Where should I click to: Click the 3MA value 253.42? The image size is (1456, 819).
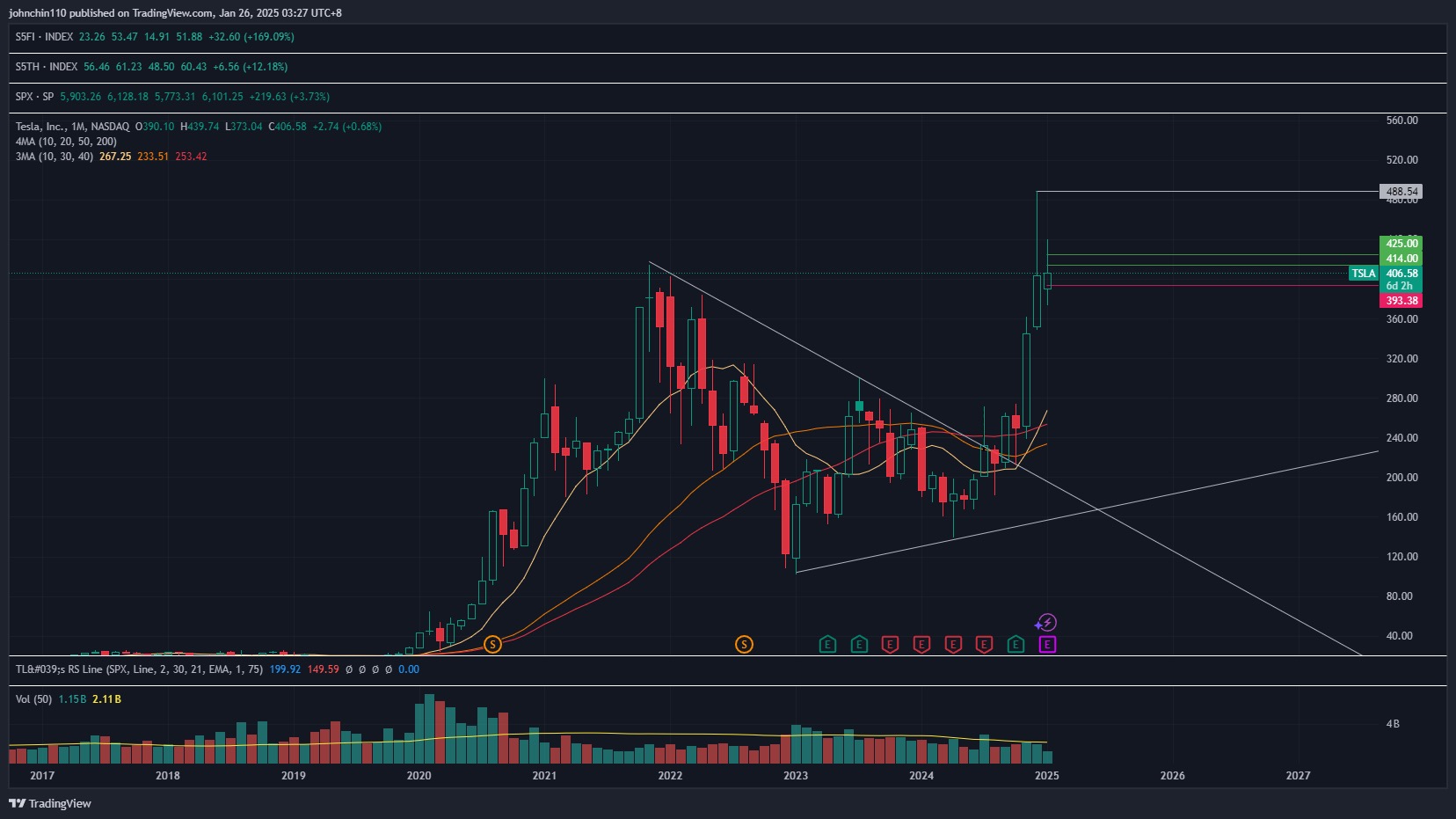[191, 157]
